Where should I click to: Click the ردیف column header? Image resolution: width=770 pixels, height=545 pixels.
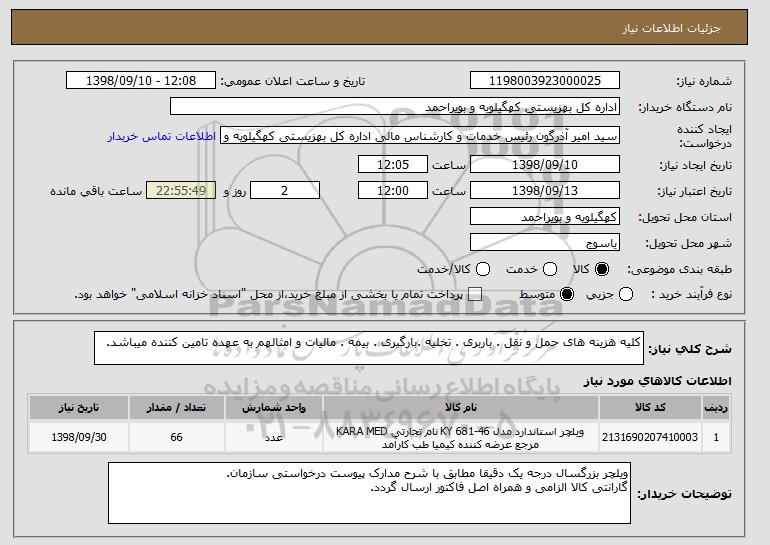(x=716, y=408)
